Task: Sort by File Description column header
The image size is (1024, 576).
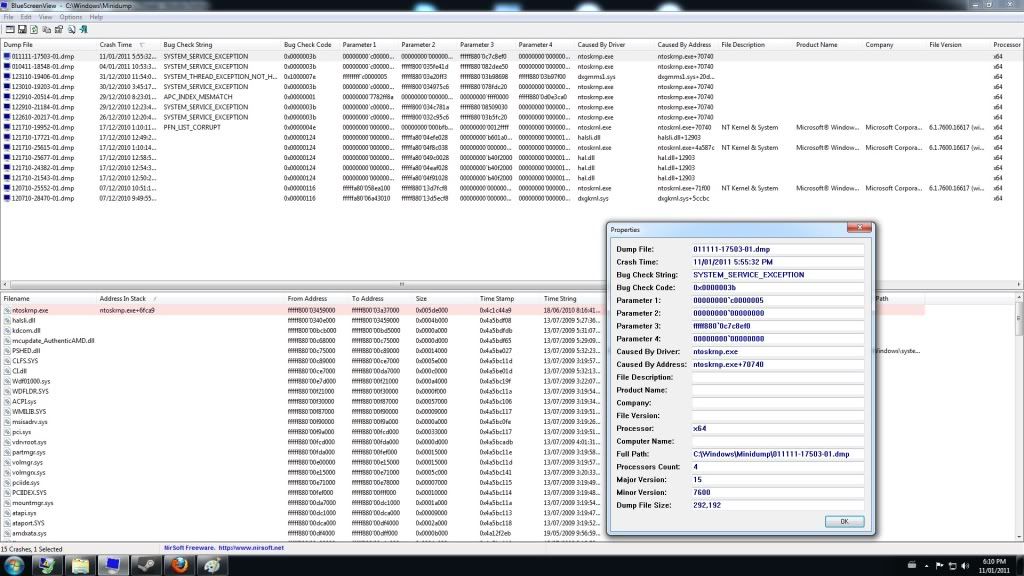Action: click(755, 44)
